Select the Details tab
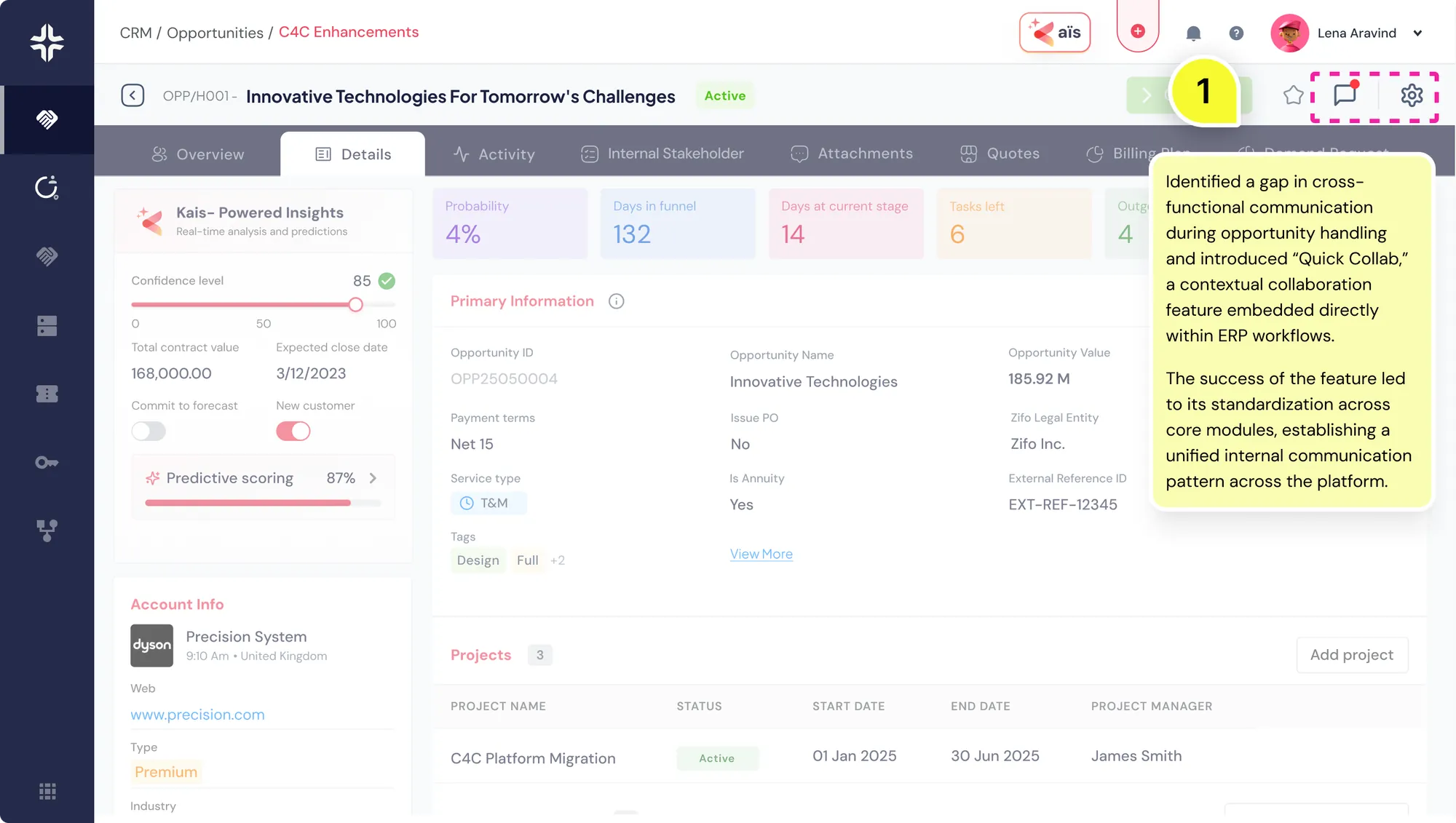 (x=353, y=154)
